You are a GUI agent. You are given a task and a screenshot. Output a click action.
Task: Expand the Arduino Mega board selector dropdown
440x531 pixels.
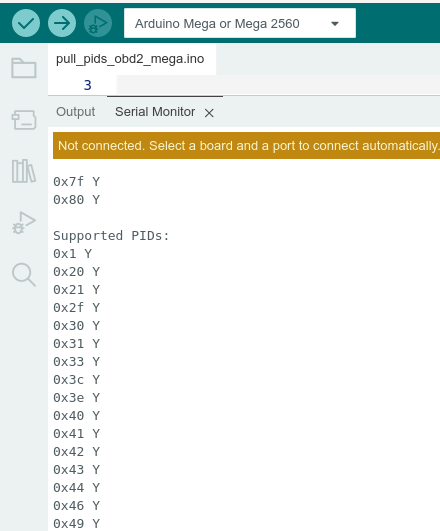point(240,23)
